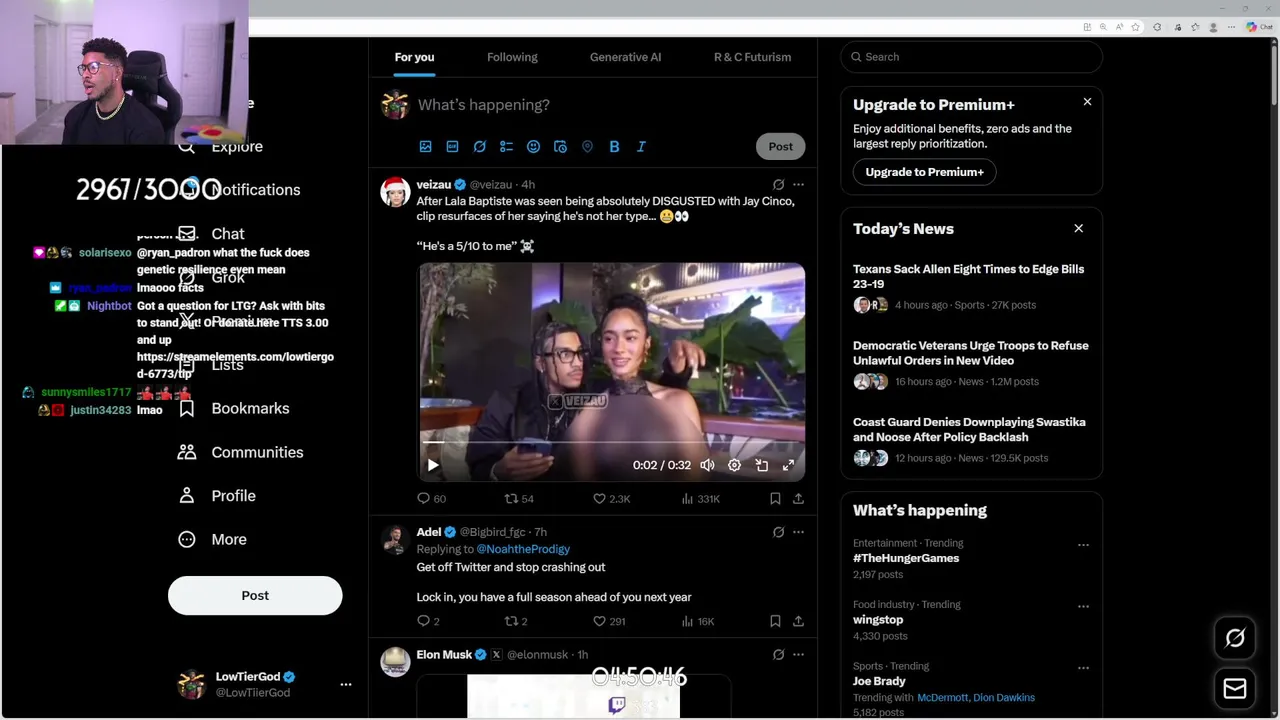The image size is (1280, 720).
Task: Like veizau's post with 2.3K likes
Action: point(611,498)
